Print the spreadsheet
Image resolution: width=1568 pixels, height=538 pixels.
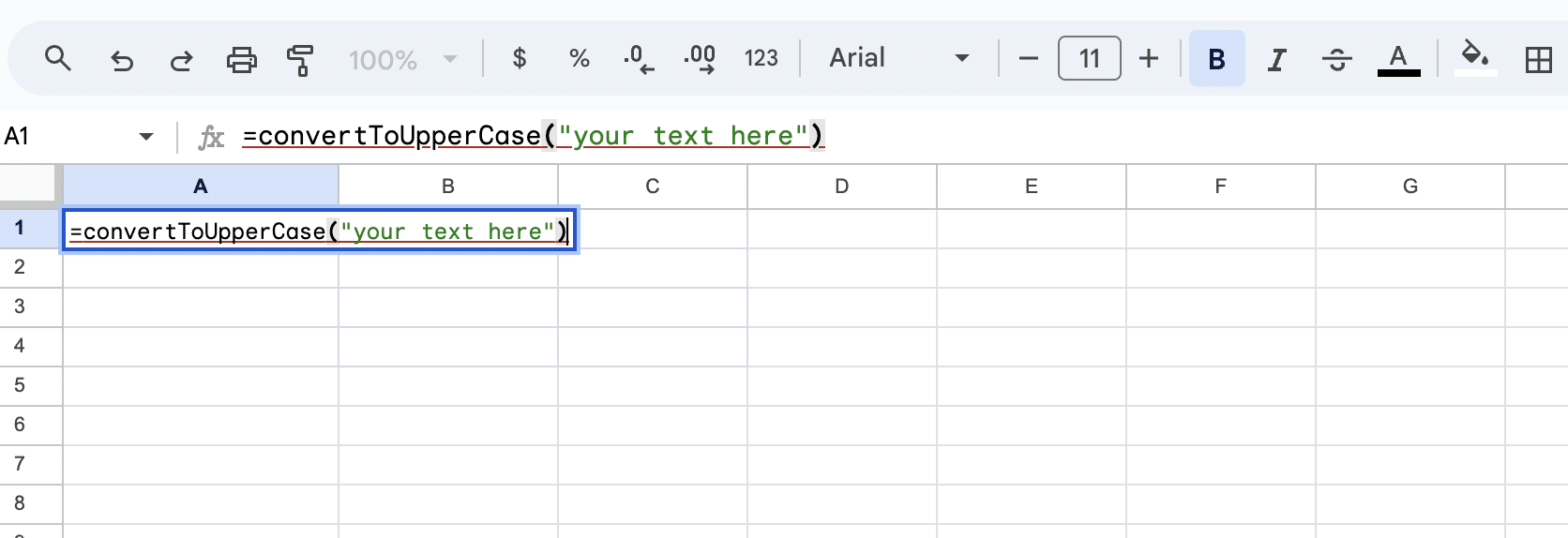tap(241, 60)
